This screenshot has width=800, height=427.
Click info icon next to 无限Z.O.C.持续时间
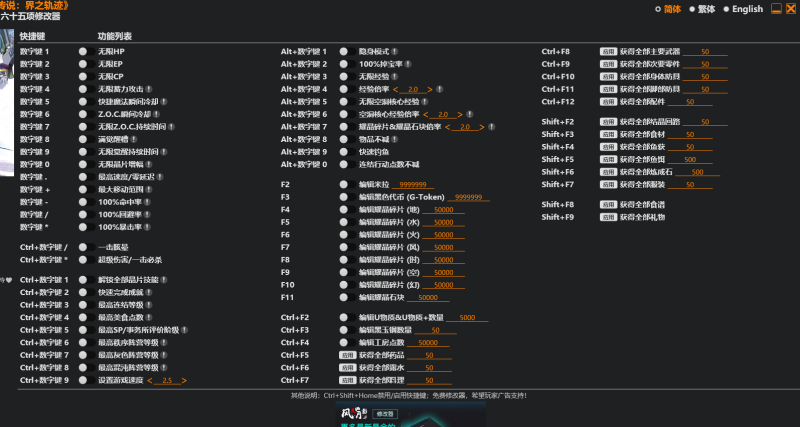click(x=171, y=127)
